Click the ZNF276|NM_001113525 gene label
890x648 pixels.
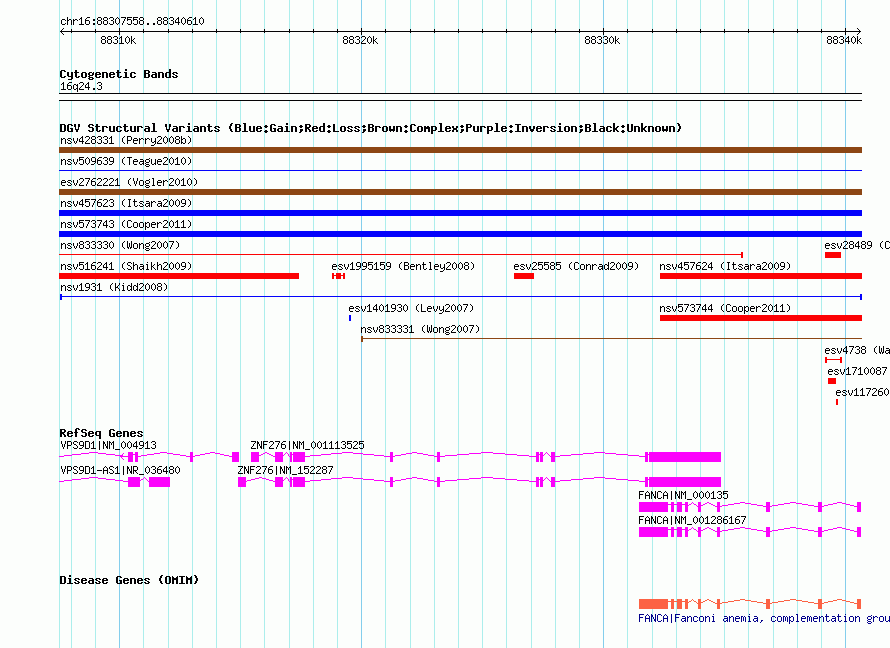[308, 445]
